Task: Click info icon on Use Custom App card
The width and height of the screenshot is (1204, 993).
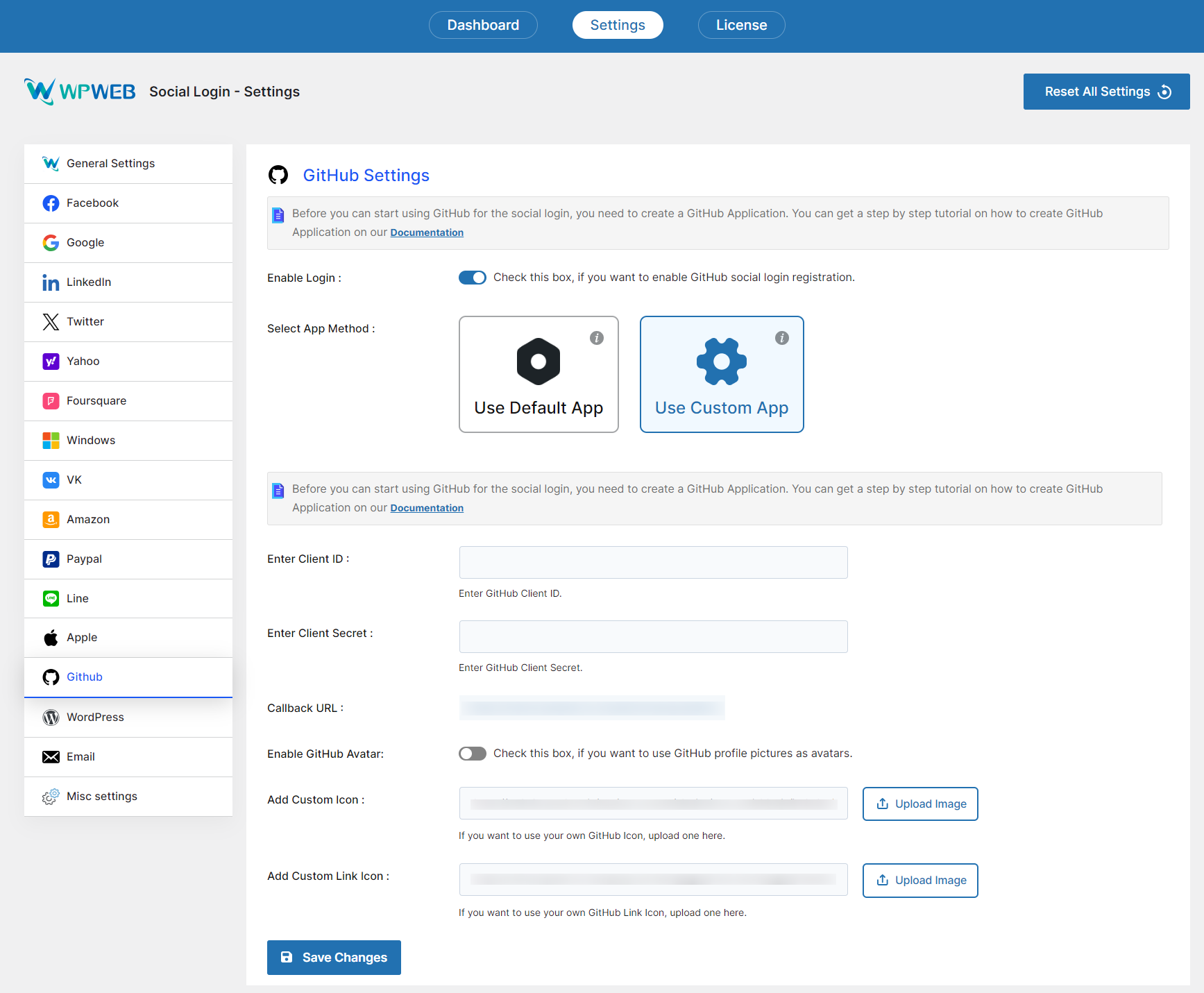Action: pos(782,338)
